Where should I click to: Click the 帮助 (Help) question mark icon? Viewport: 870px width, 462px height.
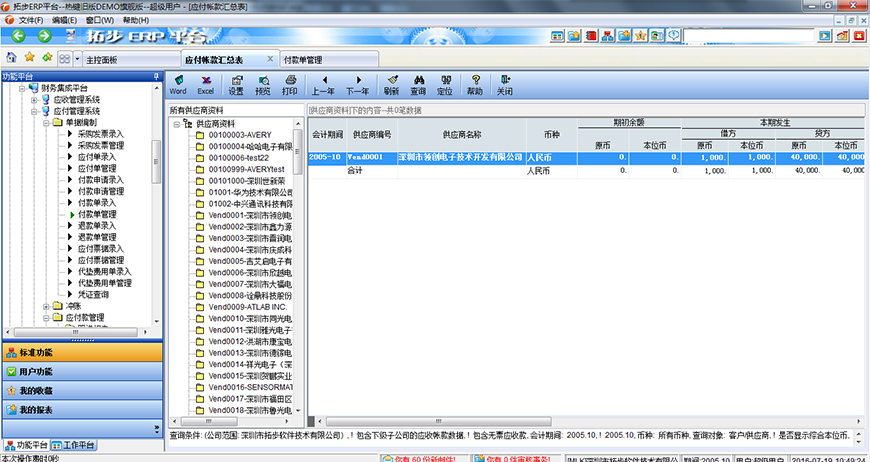coord(474,84)
